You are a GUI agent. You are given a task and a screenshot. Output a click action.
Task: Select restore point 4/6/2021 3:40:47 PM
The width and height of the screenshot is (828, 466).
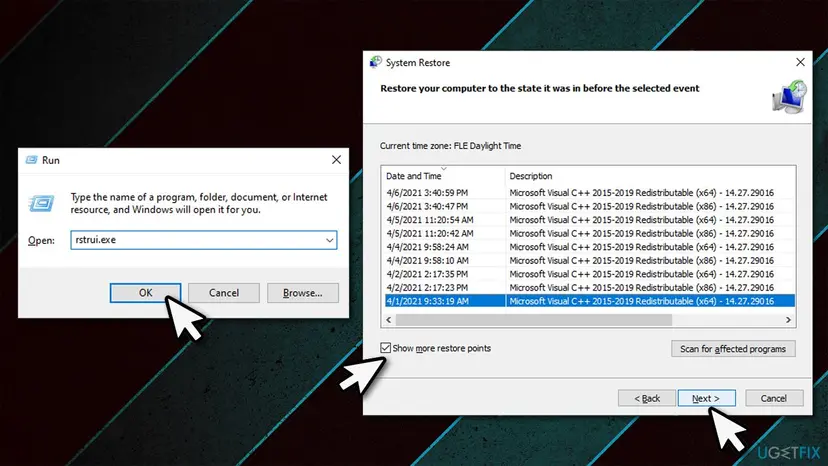[588, 206]
